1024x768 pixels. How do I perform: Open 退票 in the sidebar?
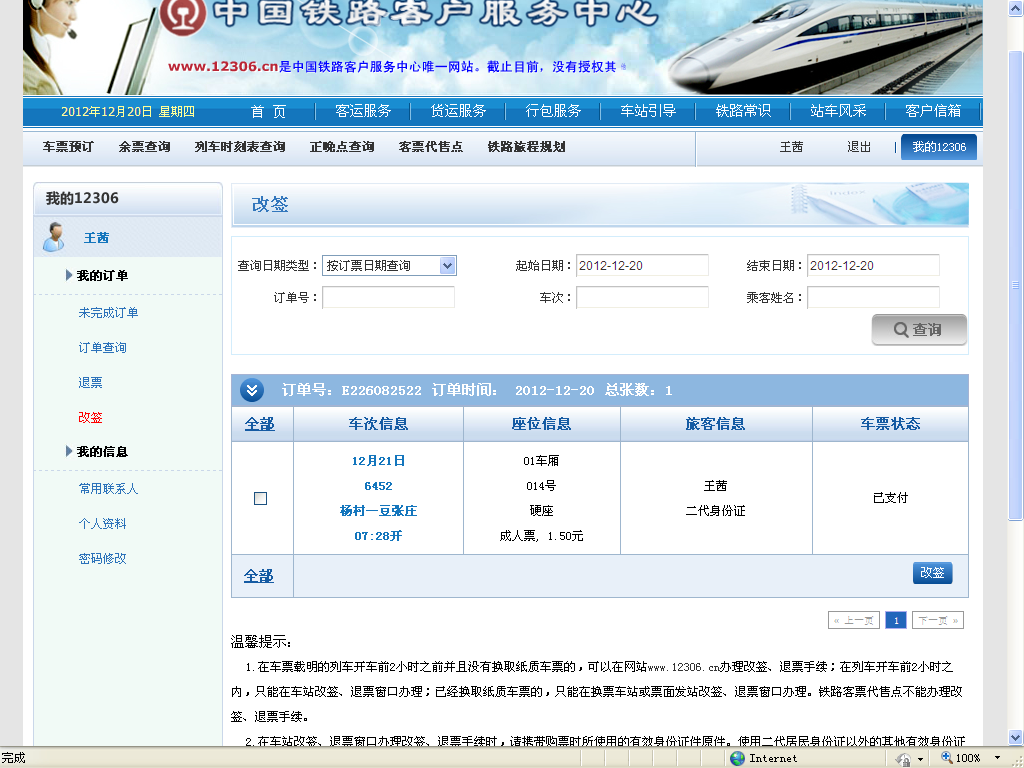coord(90,383)
